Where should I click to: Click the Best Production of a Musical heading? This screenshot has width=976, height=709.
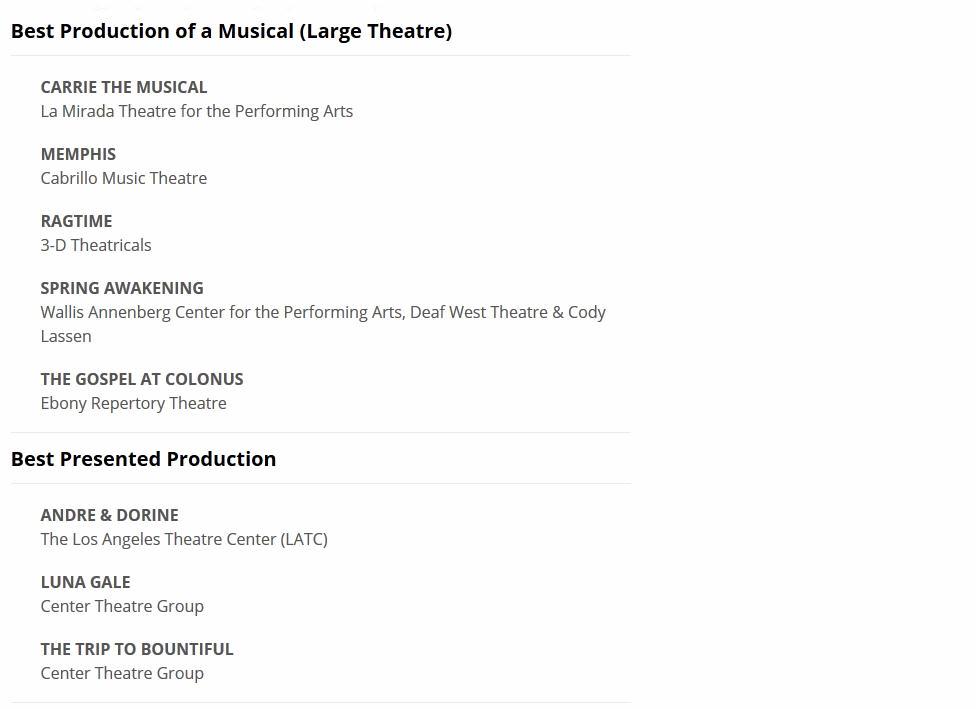tap(231, 31)
